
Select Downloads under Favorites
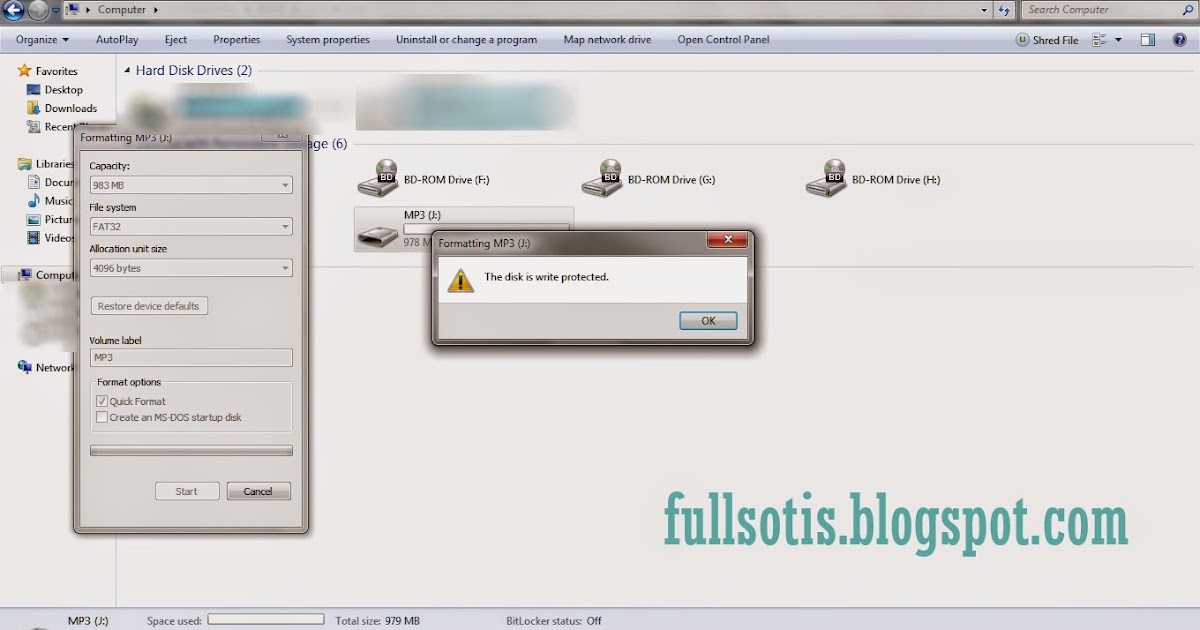pos(70,108)
